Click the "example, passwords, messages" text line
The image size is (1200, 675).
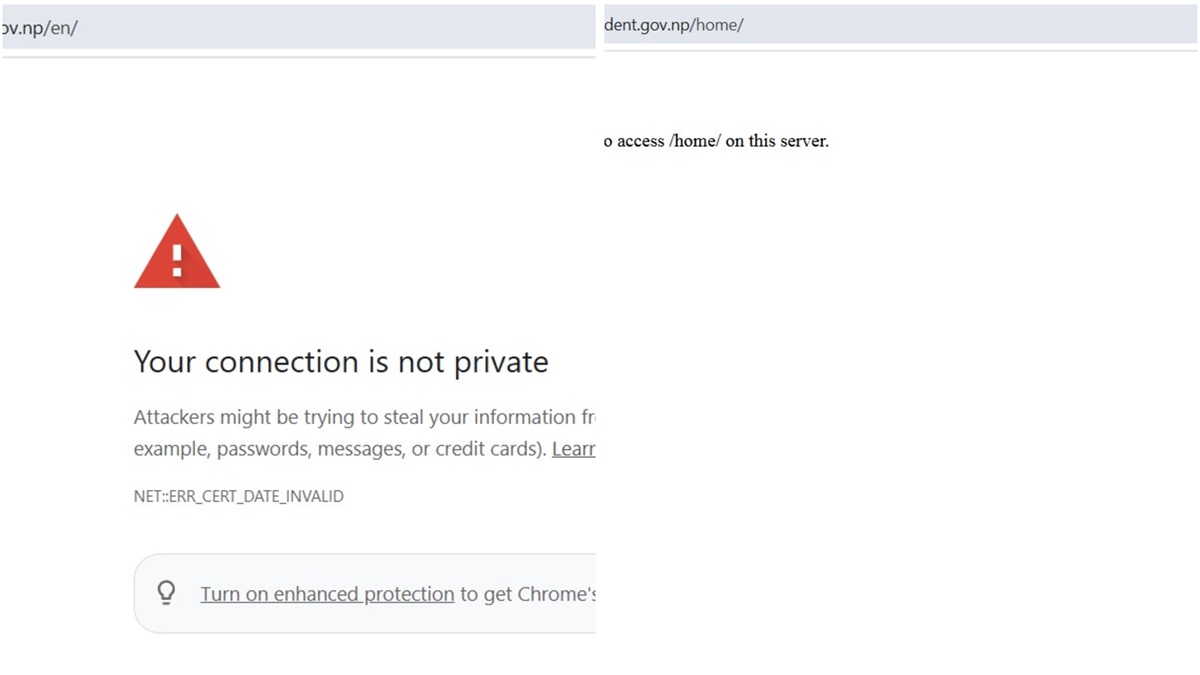tap(340, 449)
